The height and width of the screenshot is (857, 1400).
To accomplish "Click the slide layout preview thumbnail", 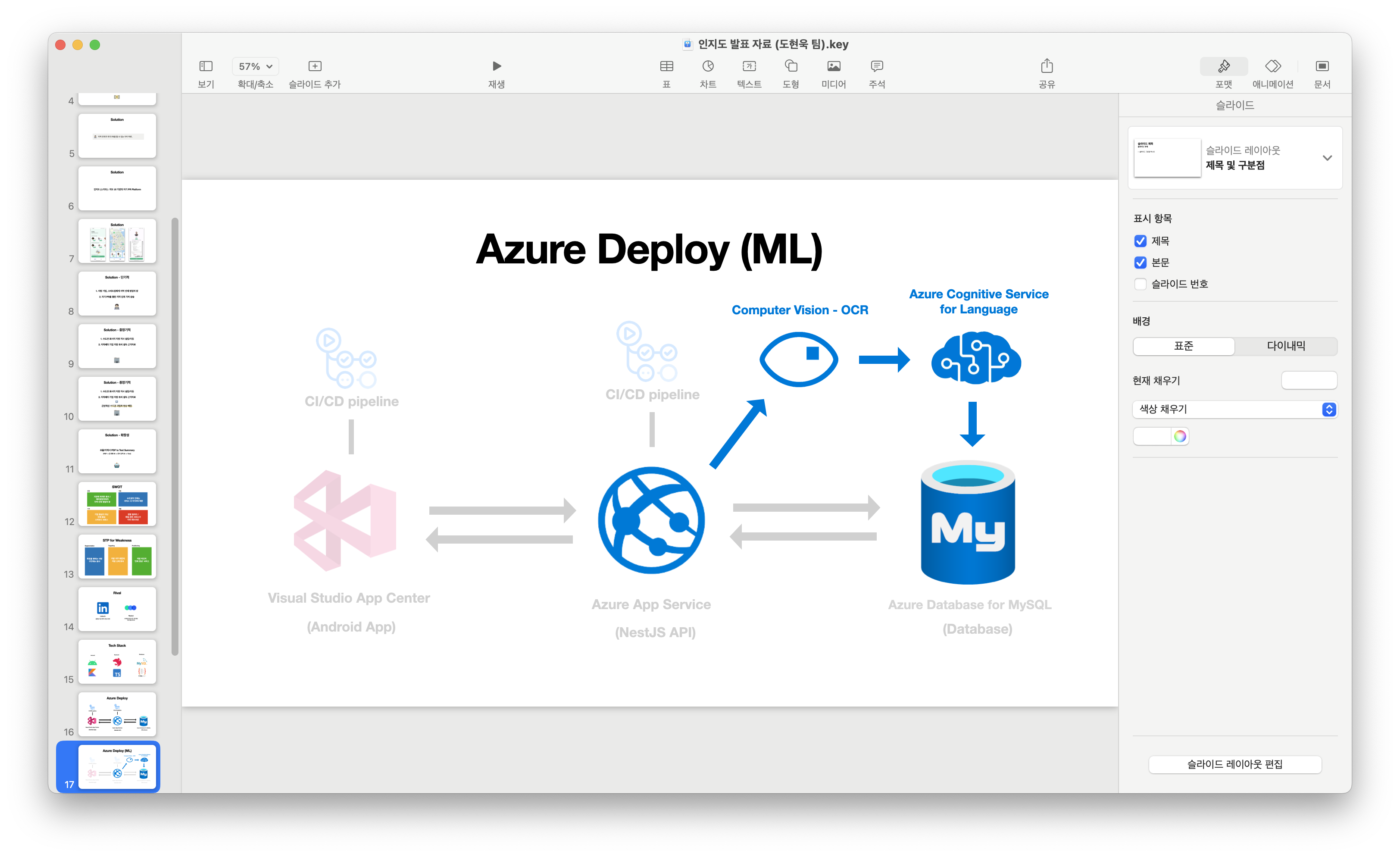I will [1167, 158].
